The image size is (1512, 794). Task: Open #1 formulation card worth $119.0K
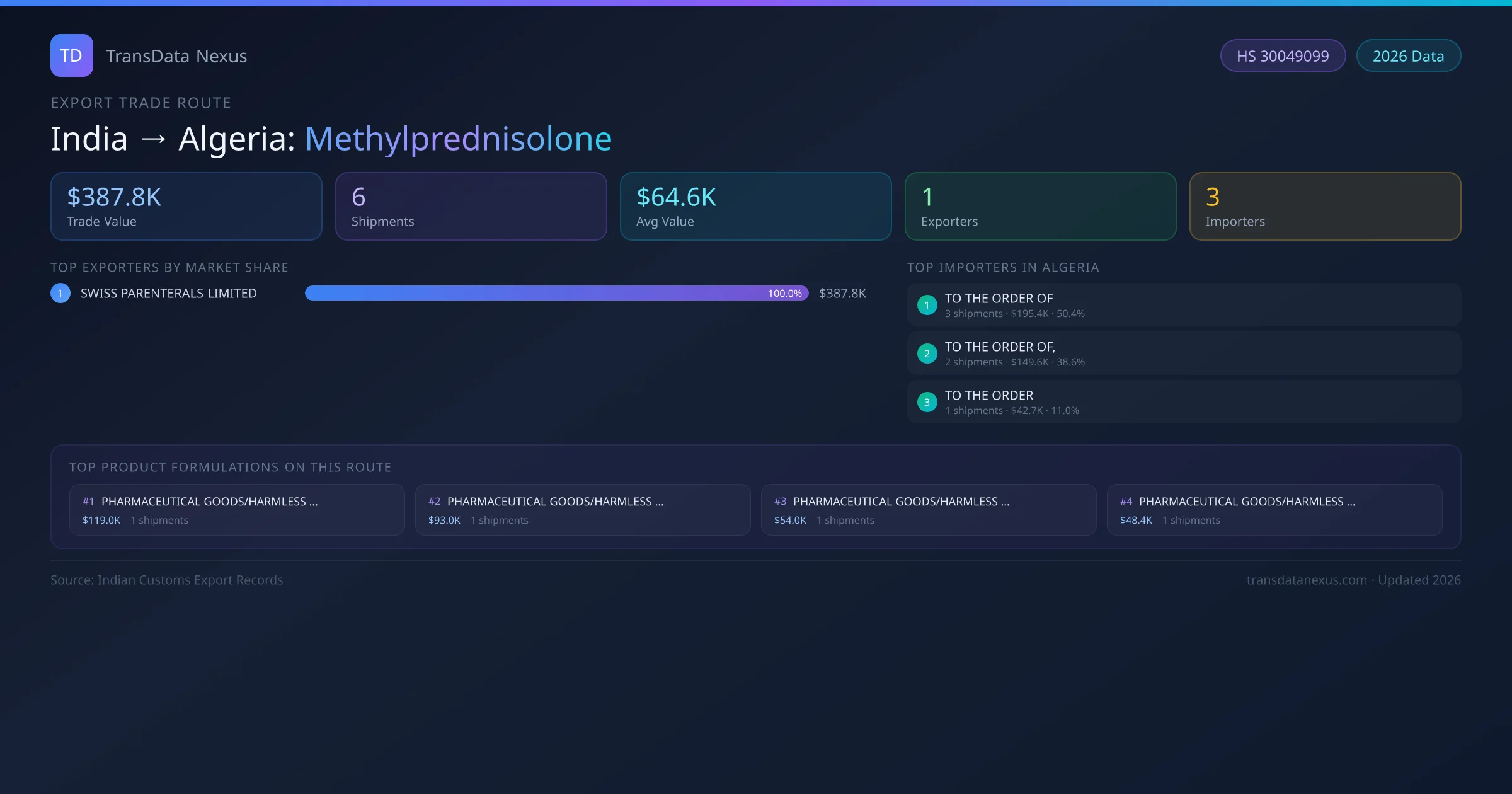point(237,510)
